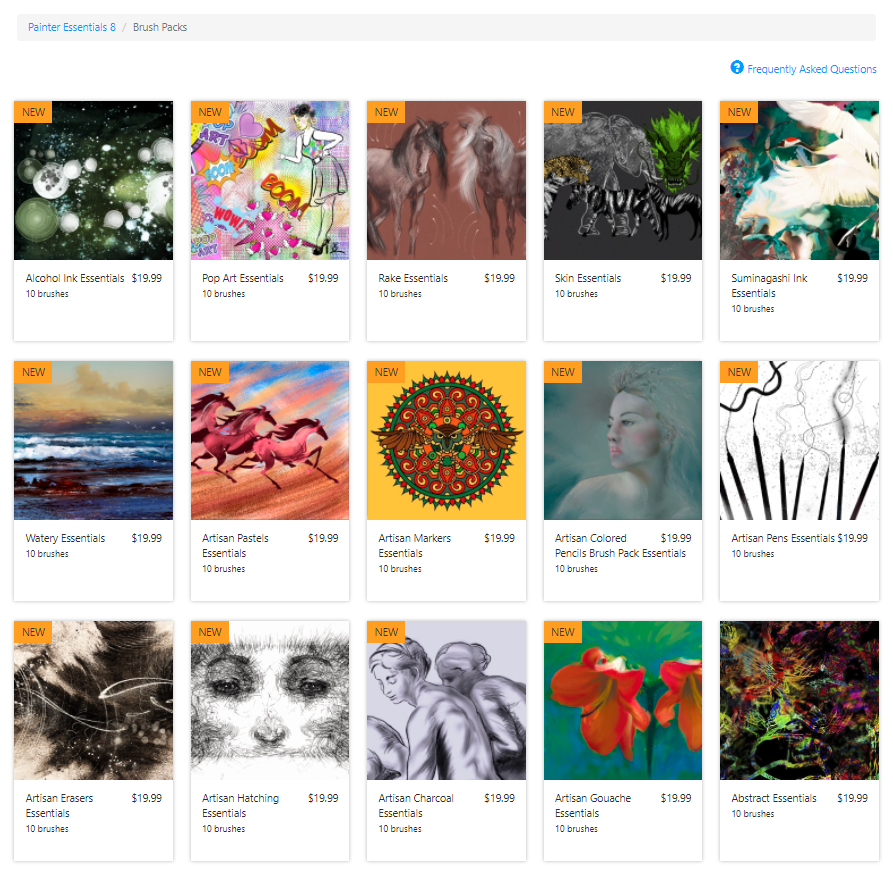Open the Artisan Pastels Essentials artwork
Viewport: 893px width, 872px height.
(270, 440)
